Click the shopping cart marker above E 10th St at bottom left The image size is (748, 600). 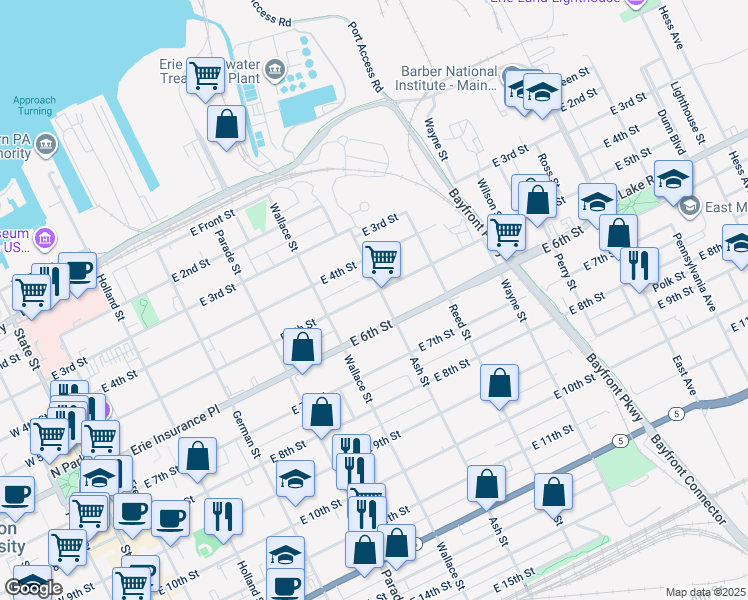[131, 583]
